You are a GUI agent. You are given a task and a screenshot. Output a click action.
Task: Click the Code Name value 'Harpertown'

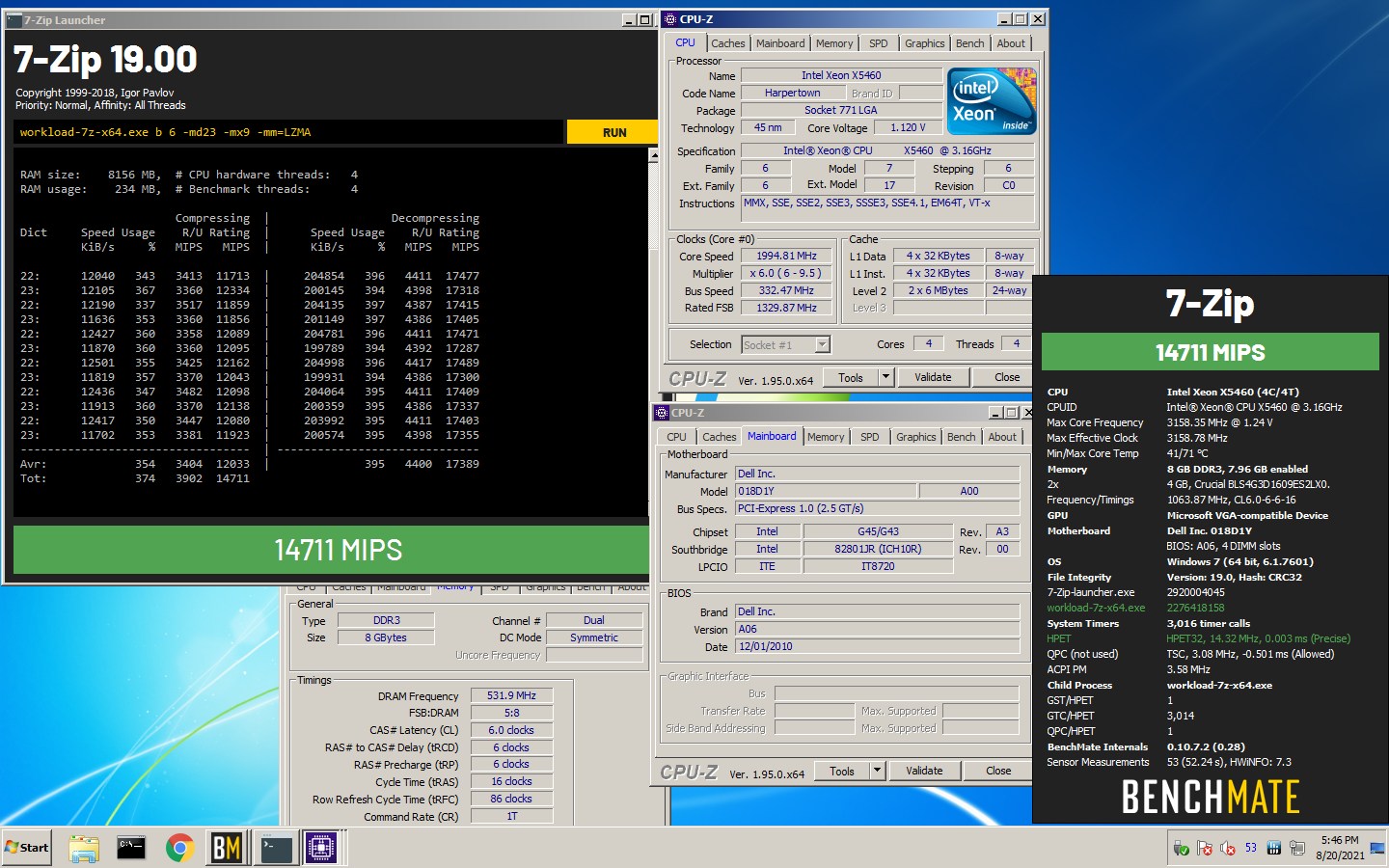point(792,93)
